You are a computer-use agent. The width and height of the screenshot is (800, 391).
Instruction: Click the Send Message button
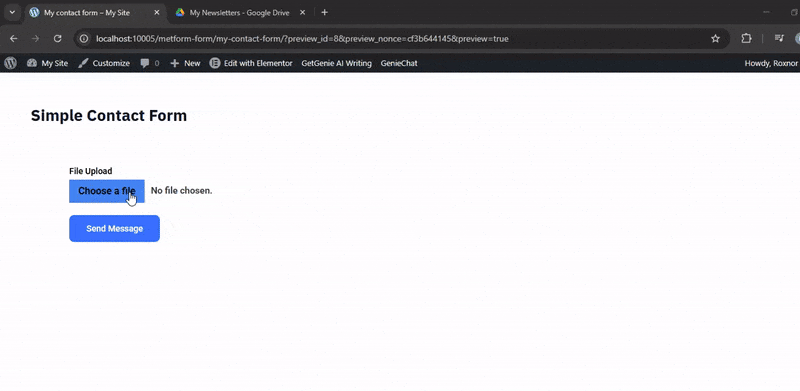click(x=114, y=229)
